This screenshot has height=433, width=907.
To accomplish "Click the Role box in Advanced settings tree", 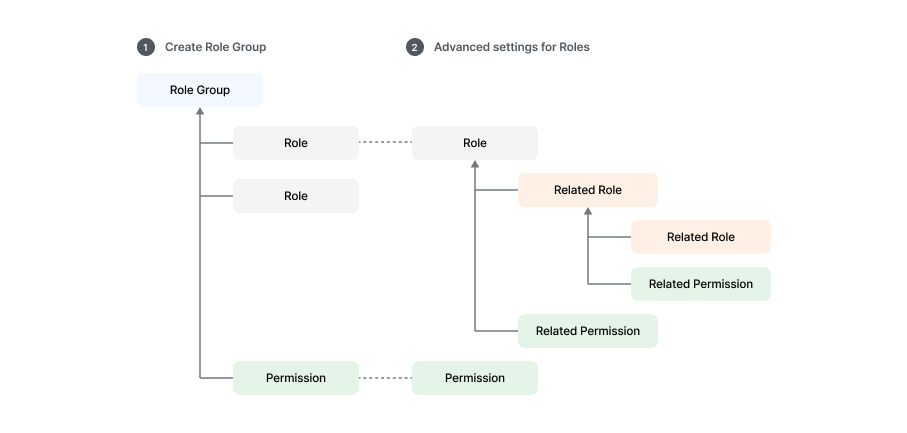I will (475, 143).
